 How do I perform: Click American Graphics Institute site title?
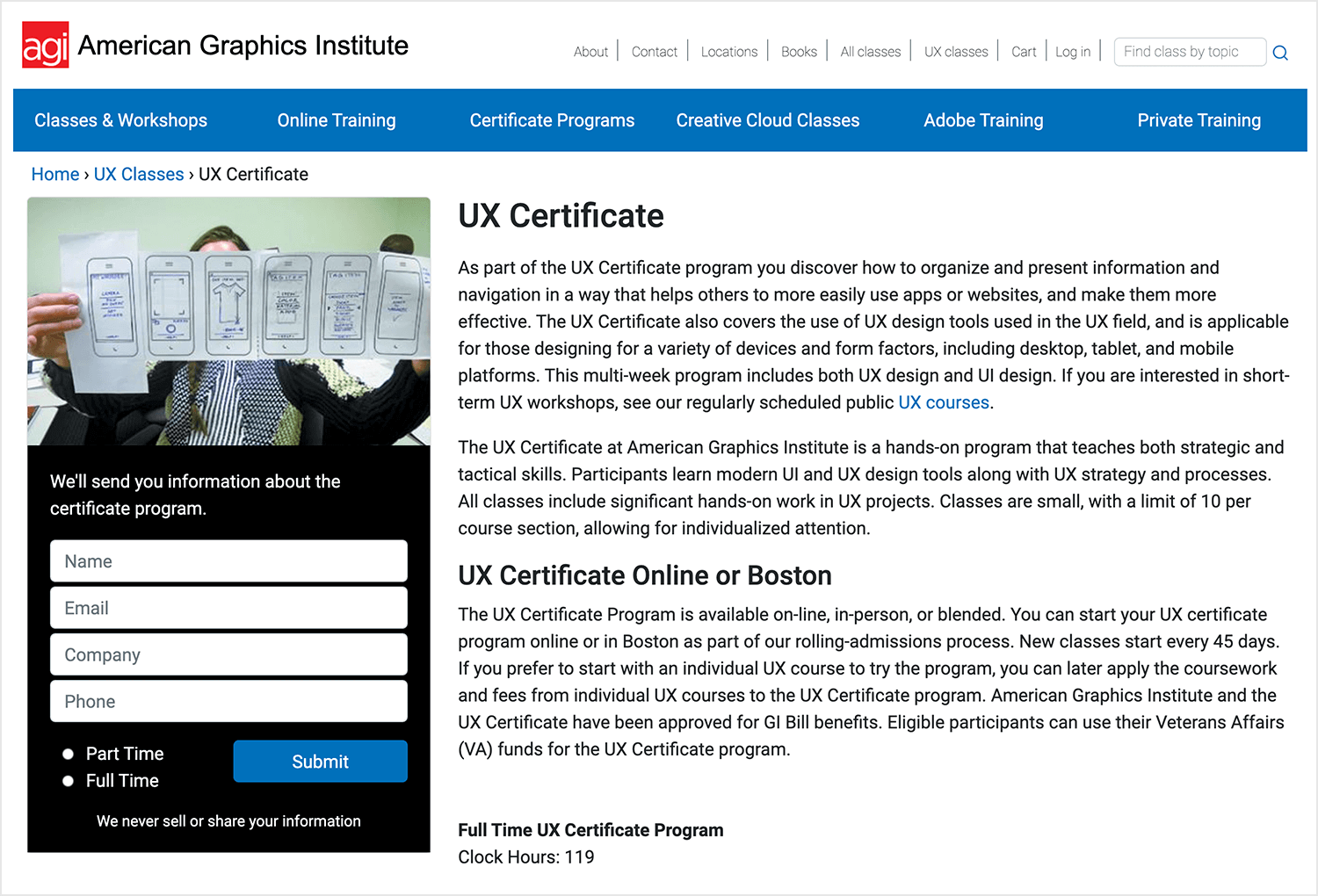pyautogui.click(x=243, y=46)
